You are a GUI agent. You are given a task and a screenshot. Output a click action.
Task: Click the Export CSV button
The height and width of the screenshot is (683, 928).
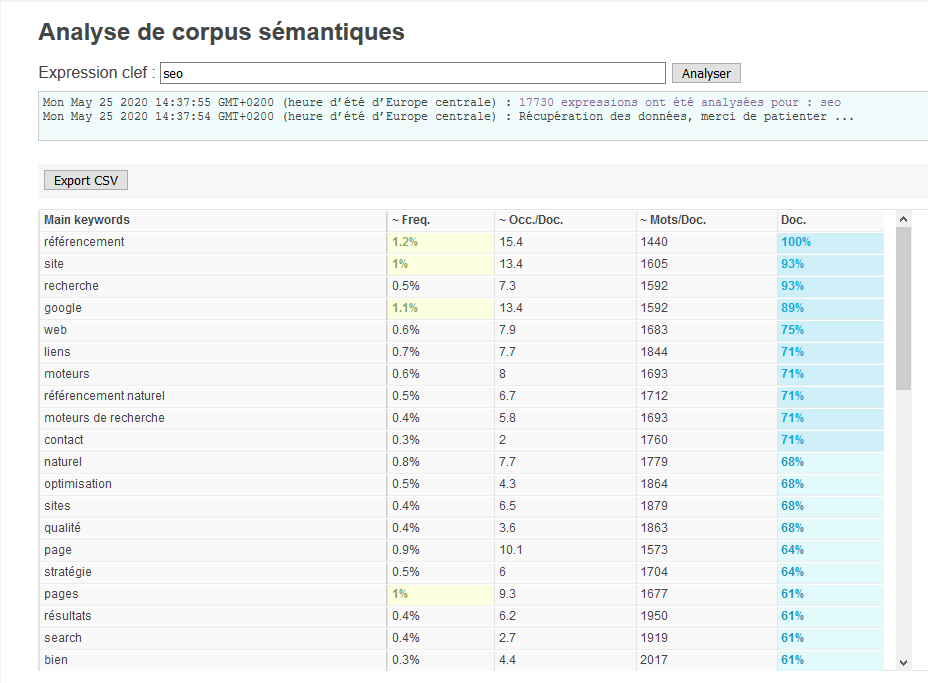pyautogui.click(x=86, y=181)
